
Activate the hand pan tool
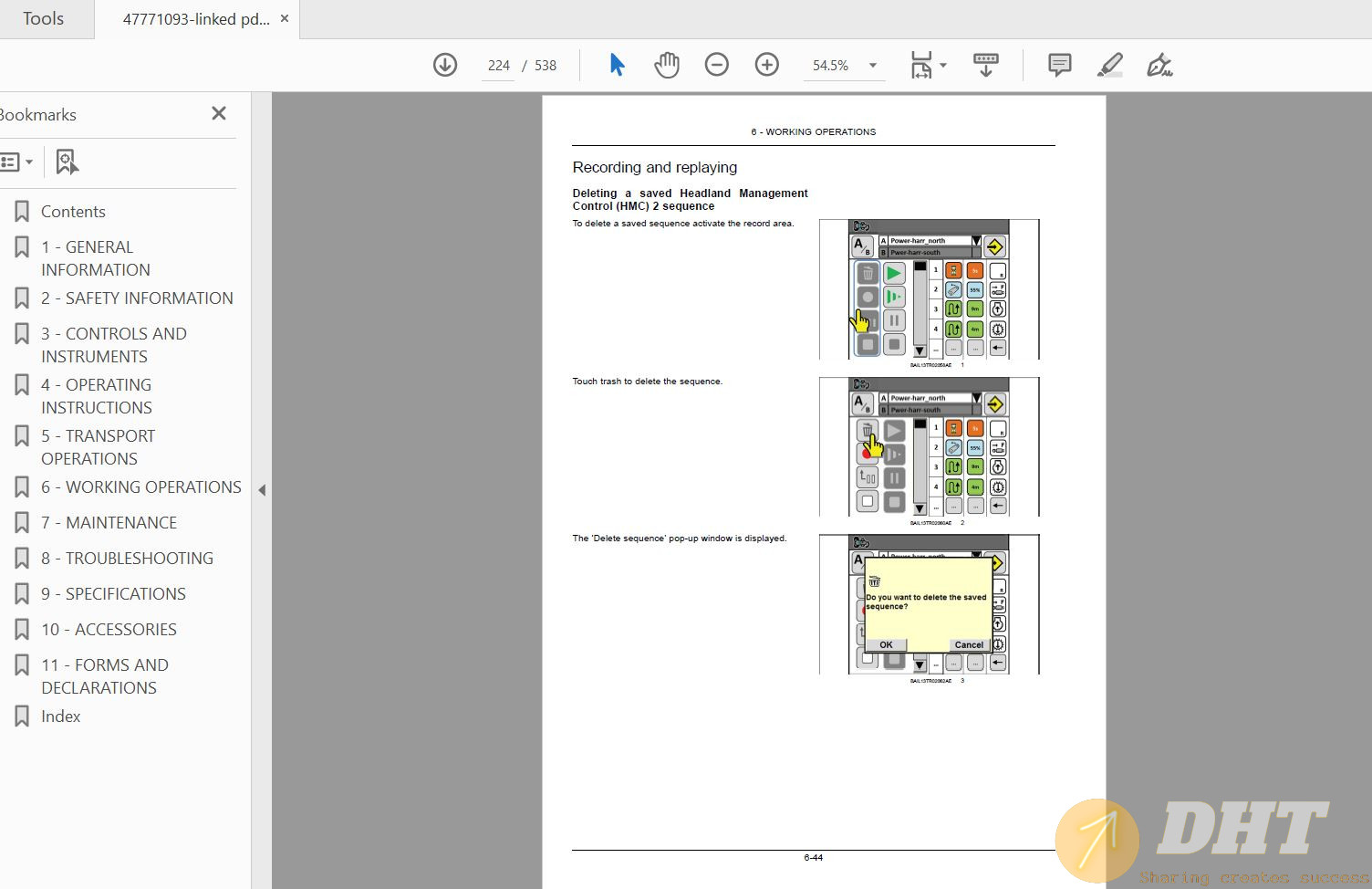(x=667, y=65)
